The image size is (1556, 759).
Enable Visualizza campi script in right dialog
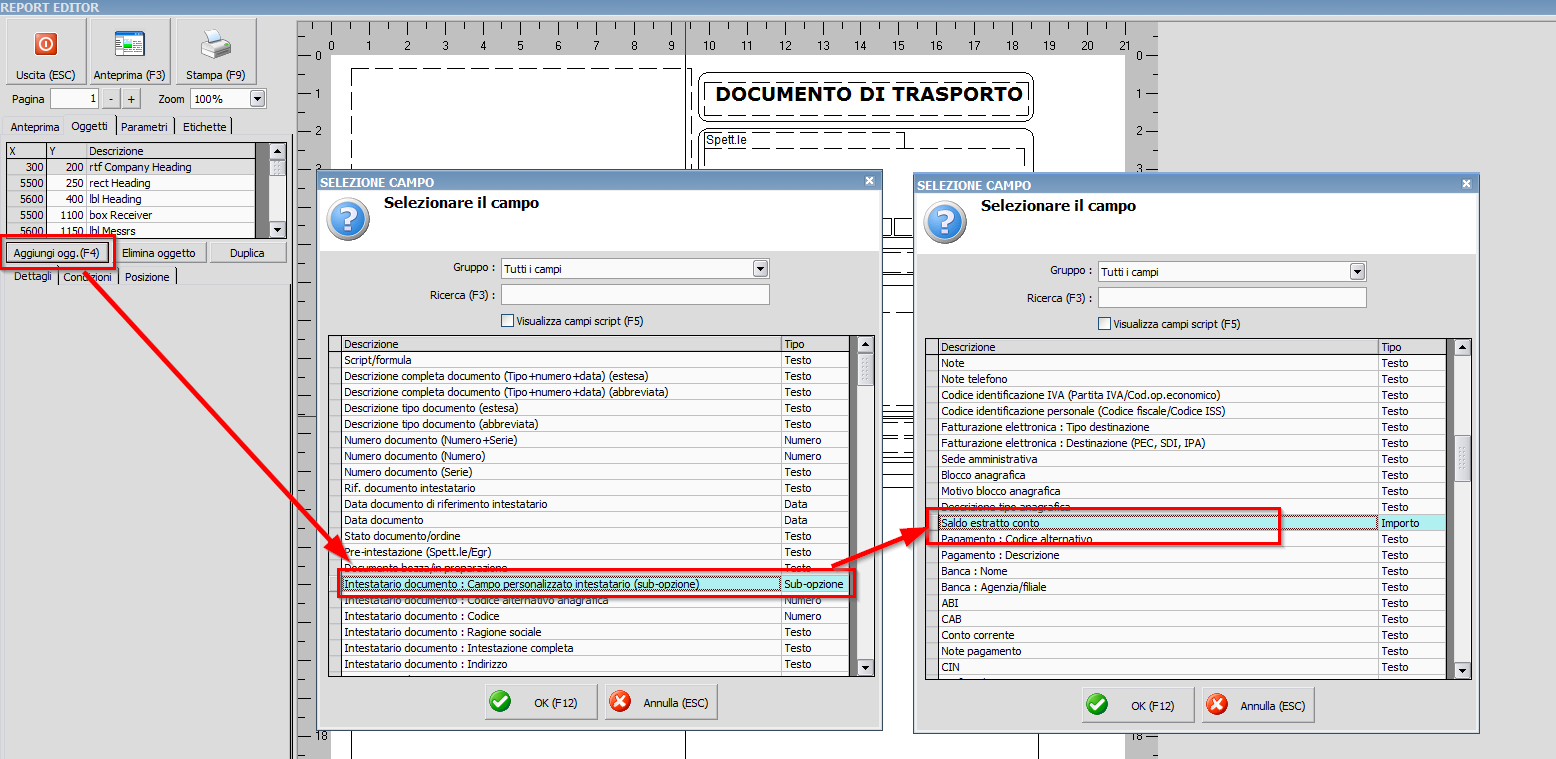[1104, 324]
